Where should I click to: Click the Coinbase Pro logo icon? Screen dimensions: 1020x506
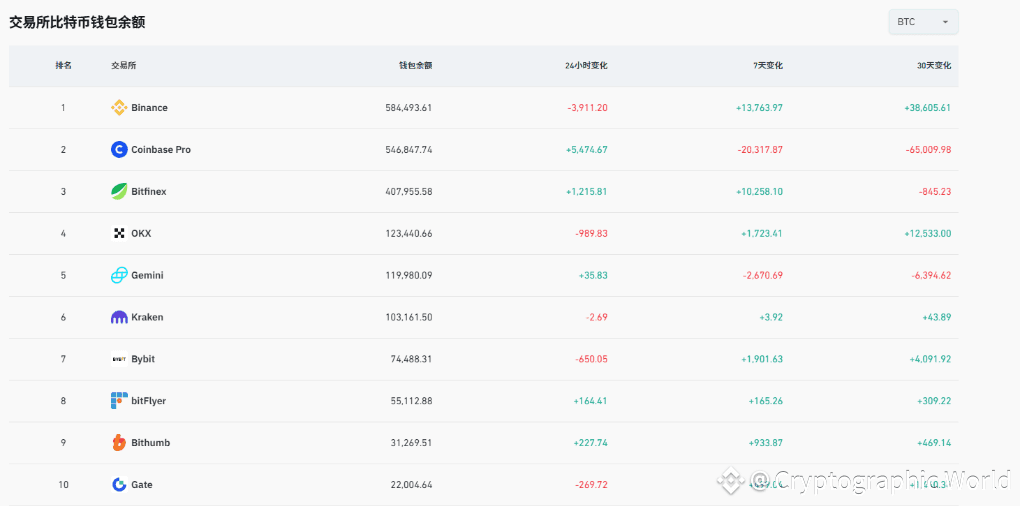coord(119,150)
